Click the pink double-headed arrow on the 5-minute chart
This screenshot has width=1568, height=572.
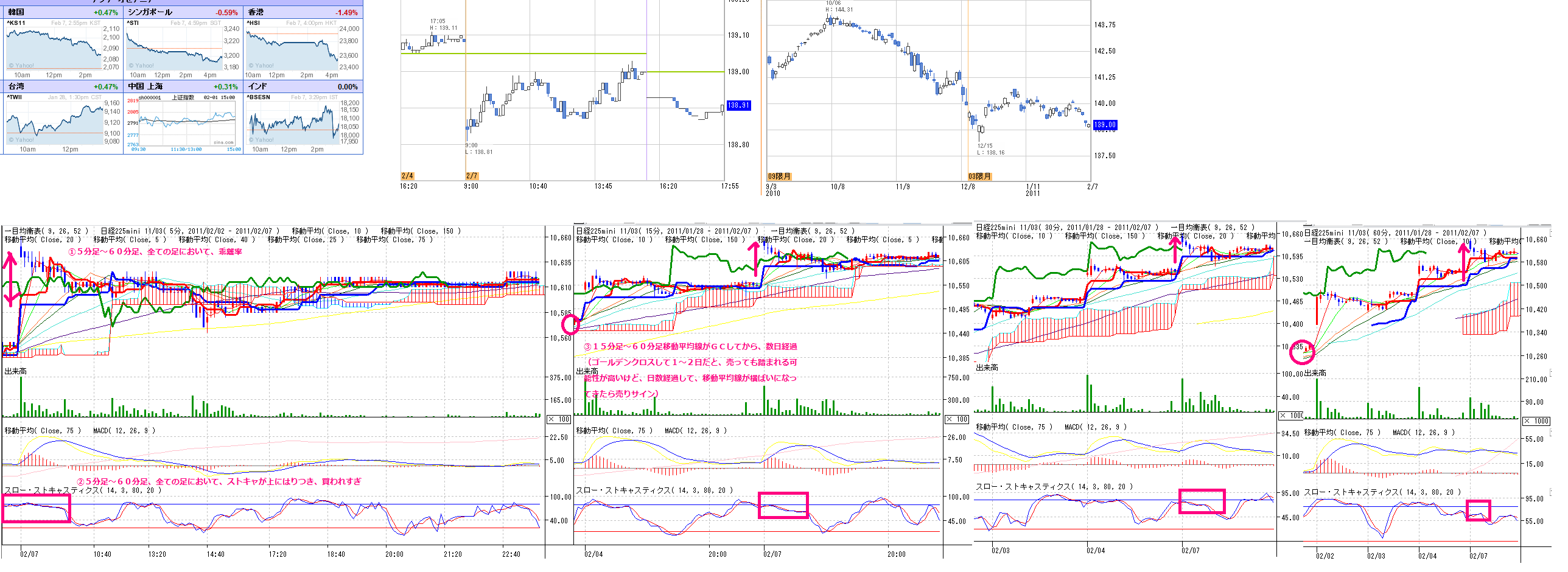pyautogui.click(x=10, y=280)
